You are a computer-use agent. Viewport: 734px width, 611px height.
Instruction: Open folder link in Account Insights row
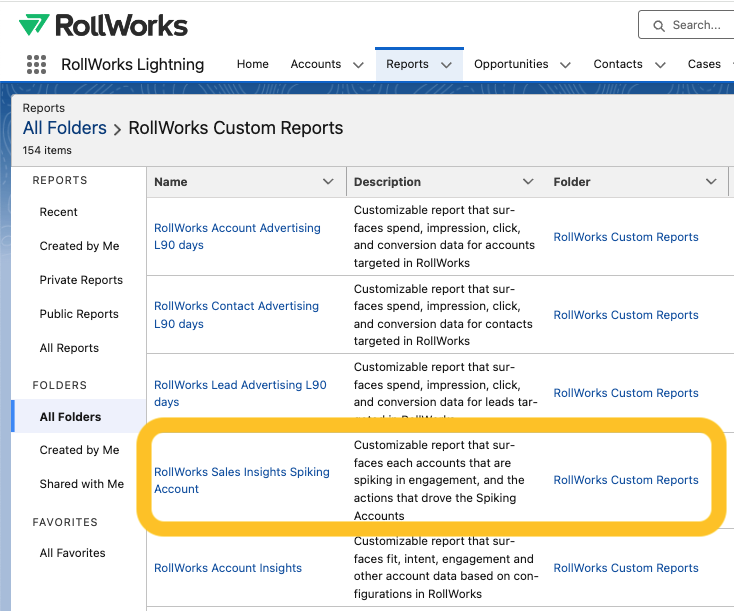[x=625, y=567]
